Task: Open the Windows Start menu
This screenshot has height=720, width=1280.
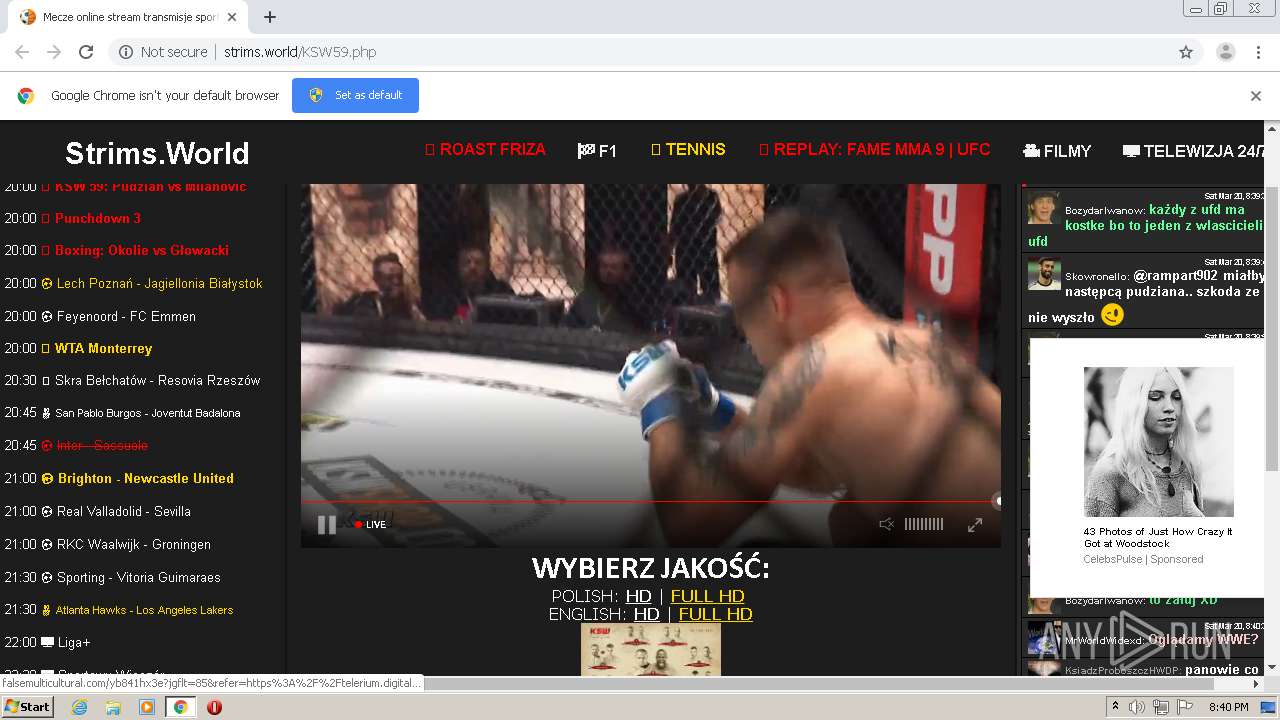Action: pyautogui.click(x=28, y=707)
